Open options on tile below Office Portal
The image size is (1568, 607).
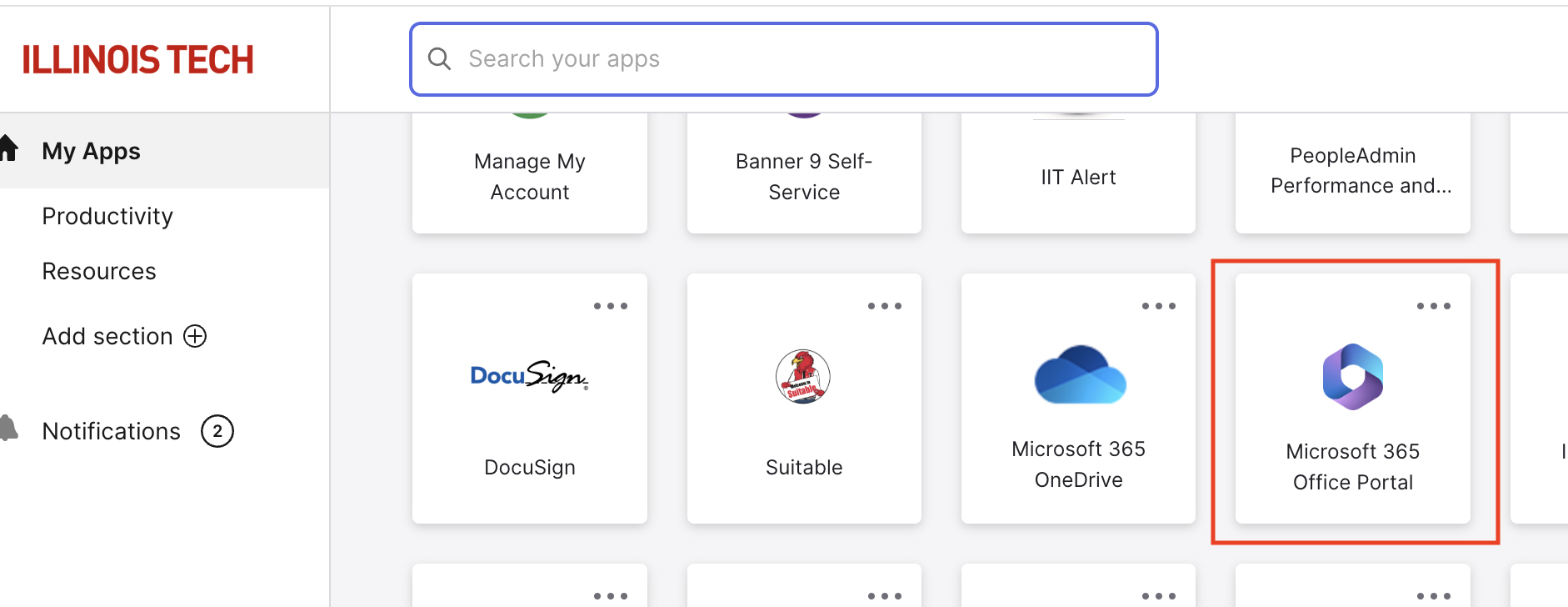pos(1434,596)
